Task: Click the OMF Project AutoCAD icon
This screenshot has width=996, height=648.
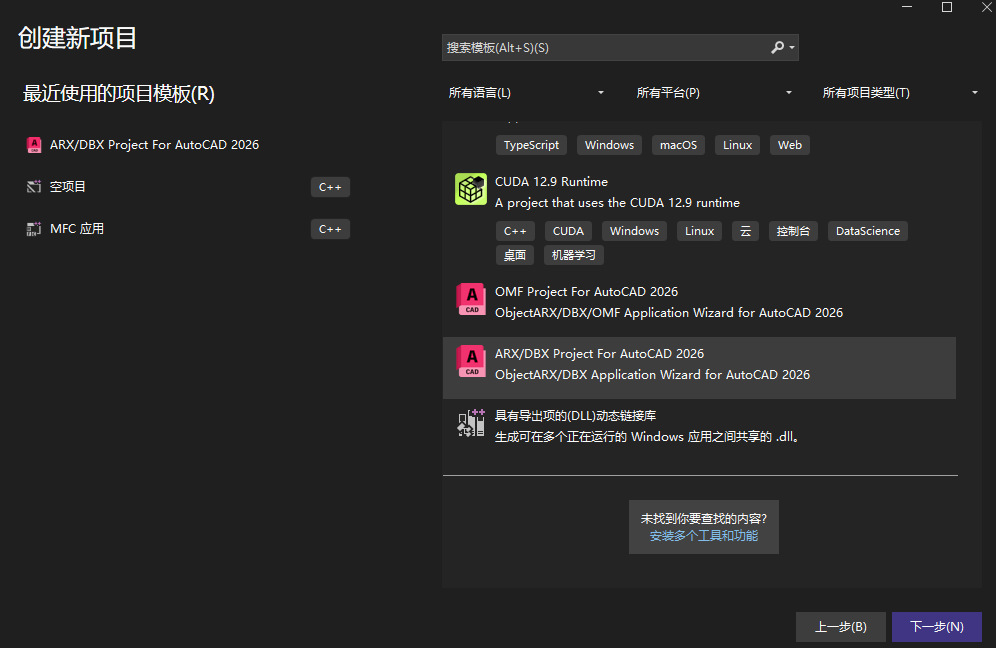Action: click(x=471, y=300)
